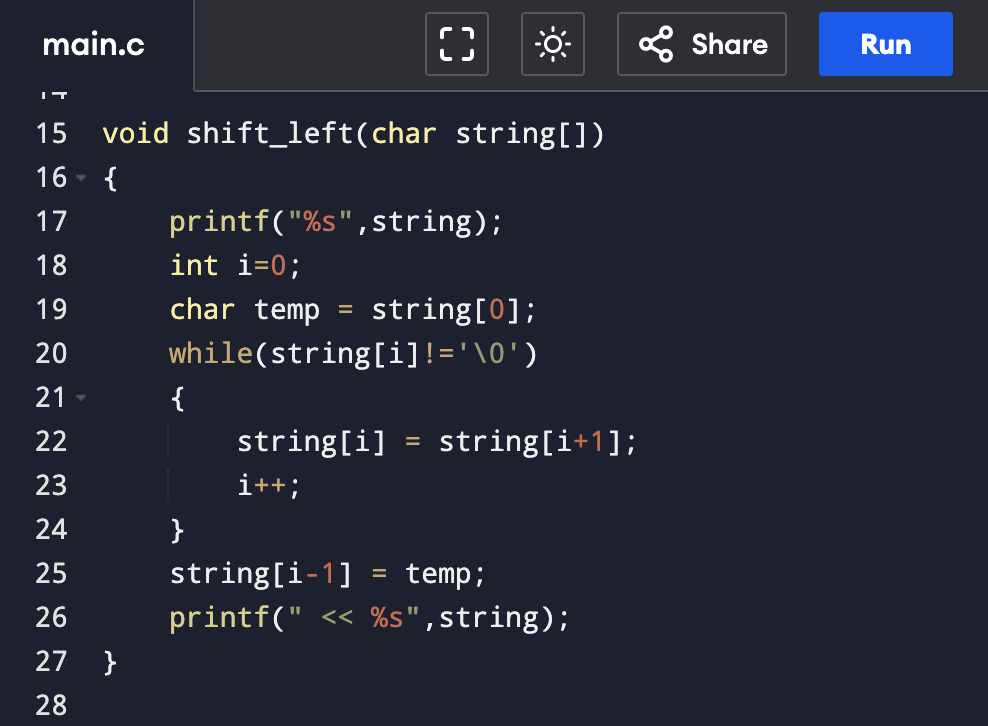Click on shift_left function name

click(270, 134)
